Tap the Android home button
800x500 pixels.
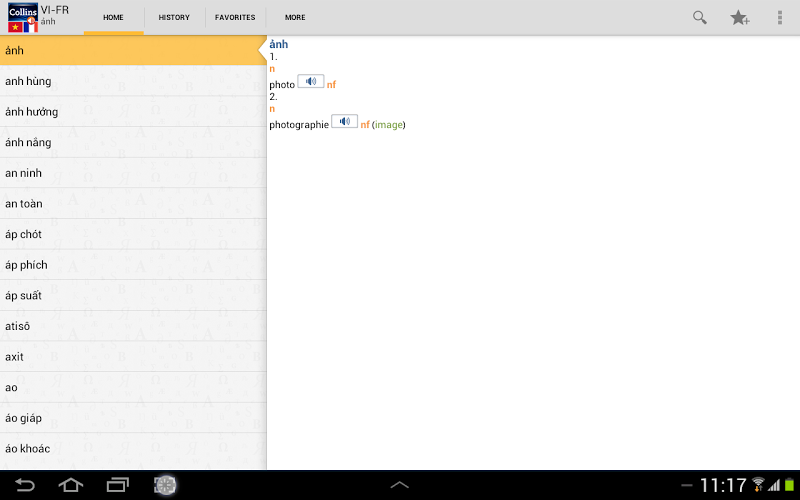coord(71,485)
